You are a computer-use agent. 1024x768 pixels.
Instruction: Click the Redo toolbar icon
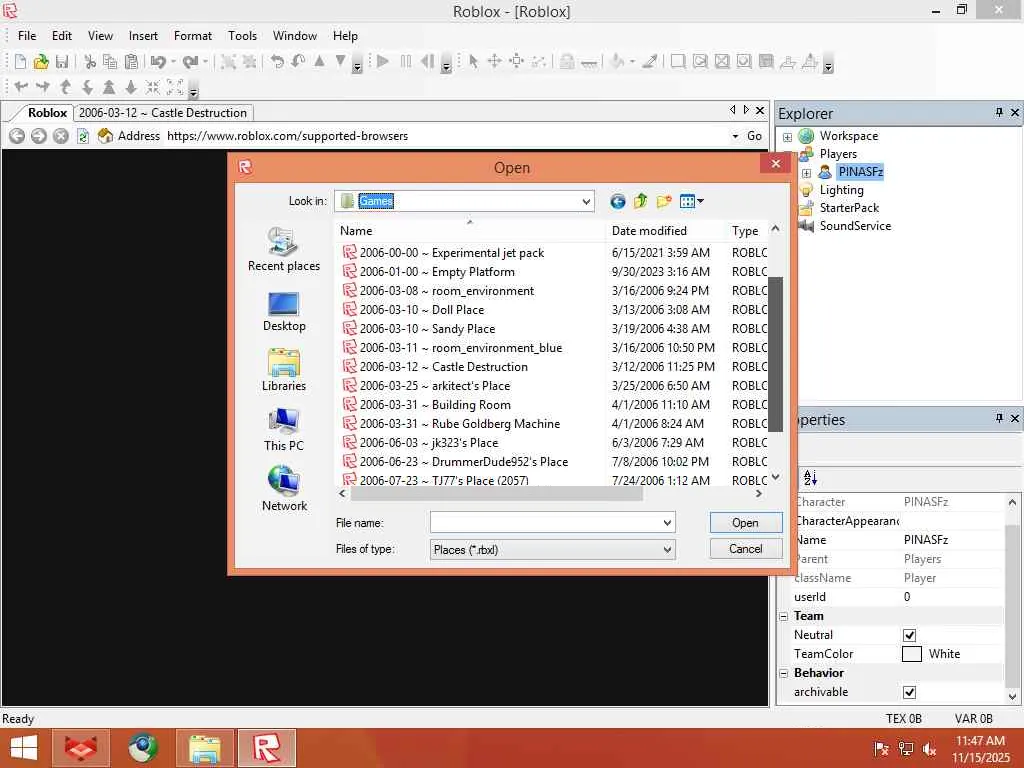click(190, 62)
